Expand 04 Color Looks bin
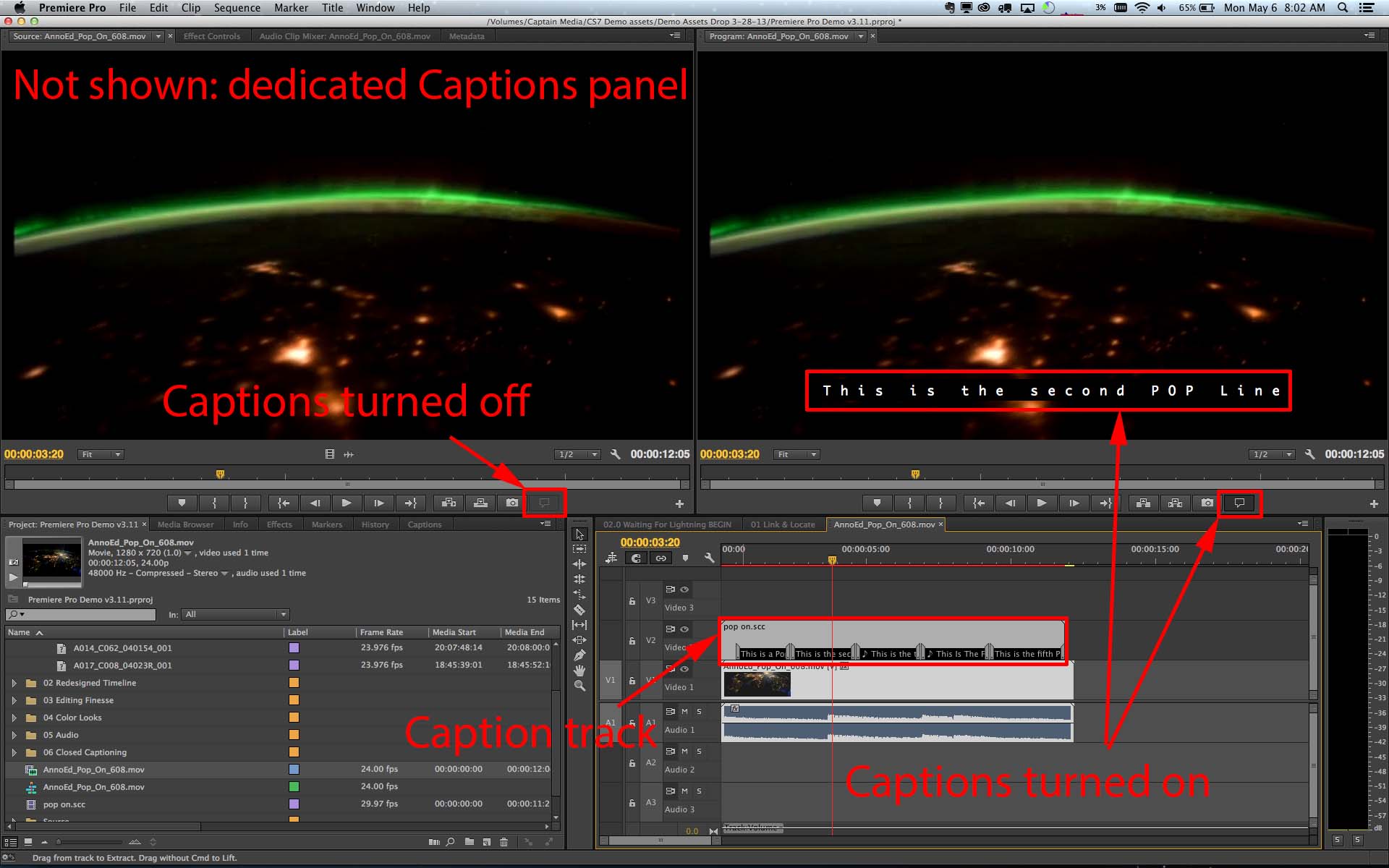The width and height of the screenshot is (1389, 868). (14, 718)
